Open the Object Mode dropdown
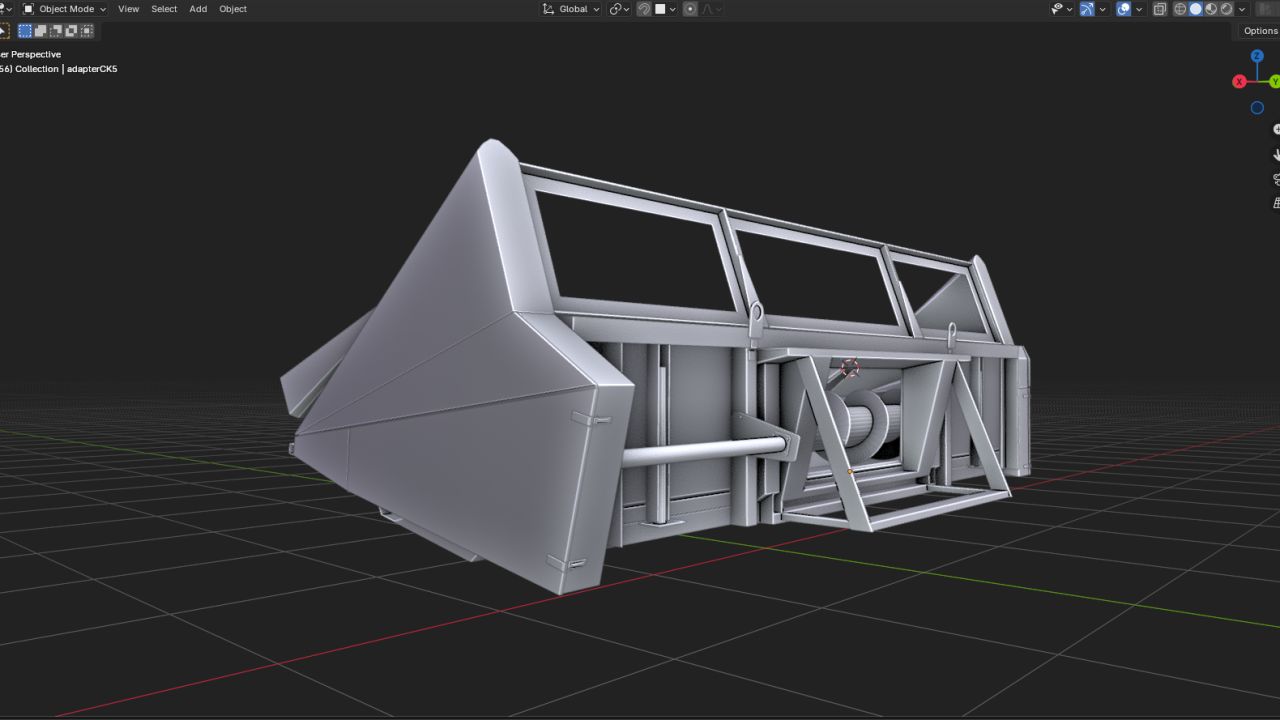 65,9
